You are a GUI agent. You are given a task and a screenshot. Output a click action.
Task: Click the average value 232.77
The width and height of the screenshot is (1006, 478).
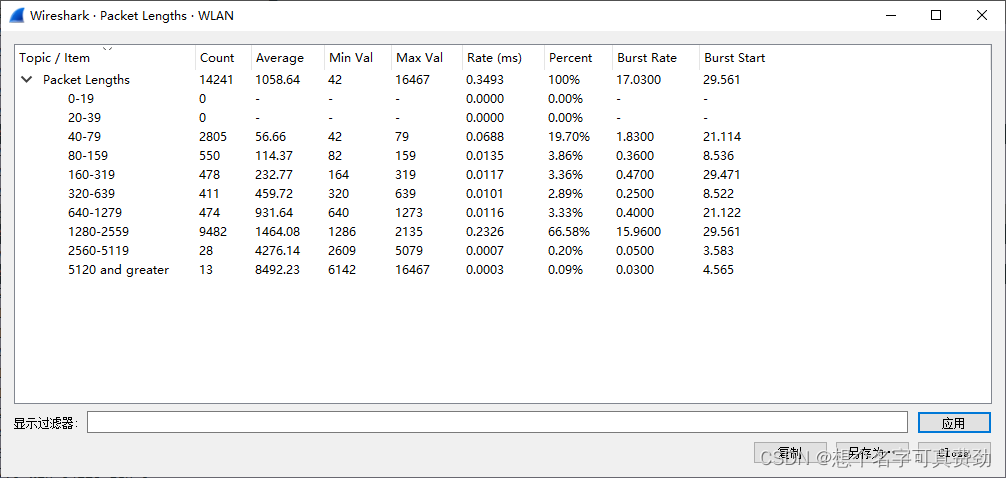click(x=275, y=175)
